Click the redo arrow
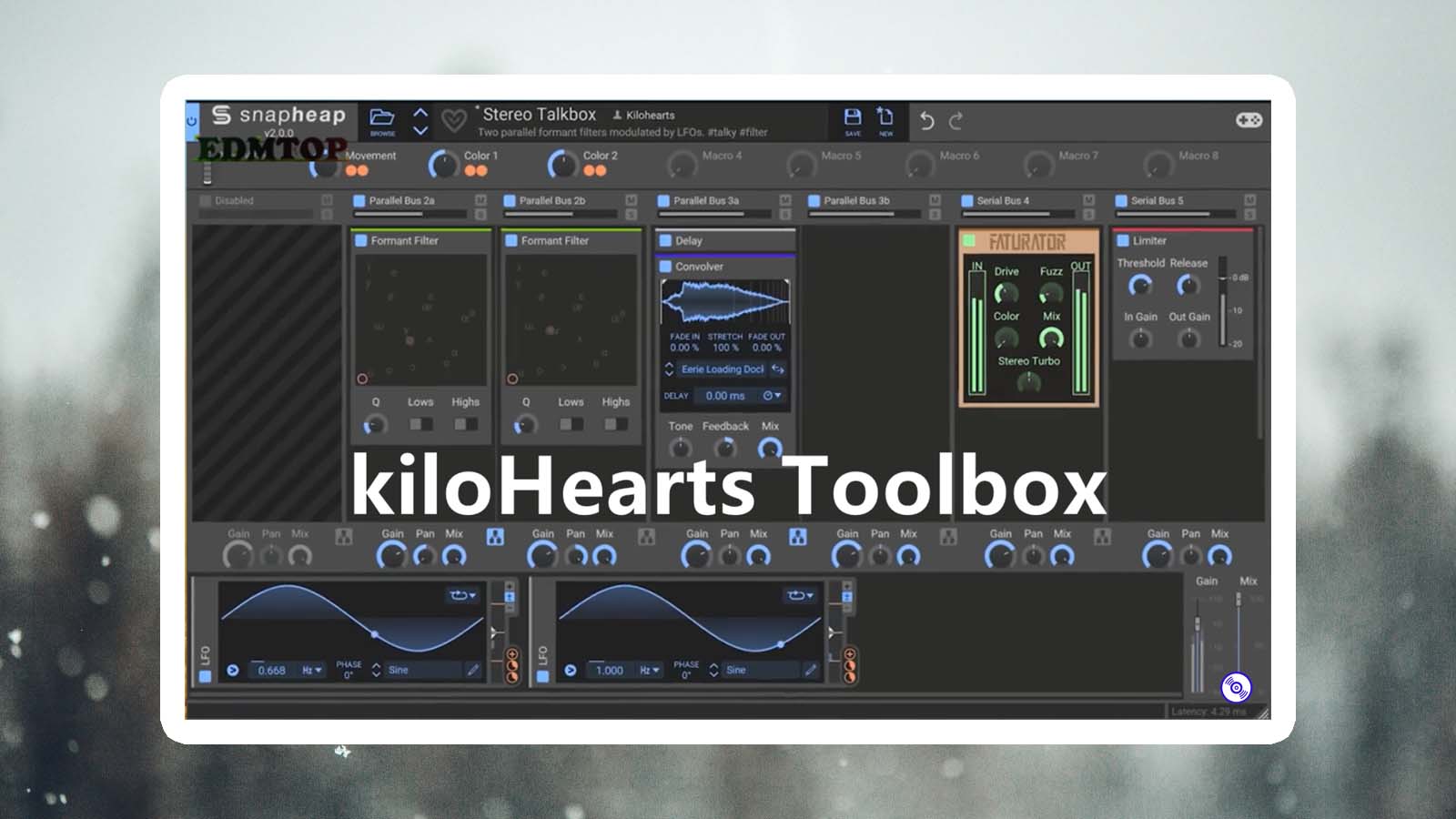The image size is (1456, 819). [x=955, y=120]
